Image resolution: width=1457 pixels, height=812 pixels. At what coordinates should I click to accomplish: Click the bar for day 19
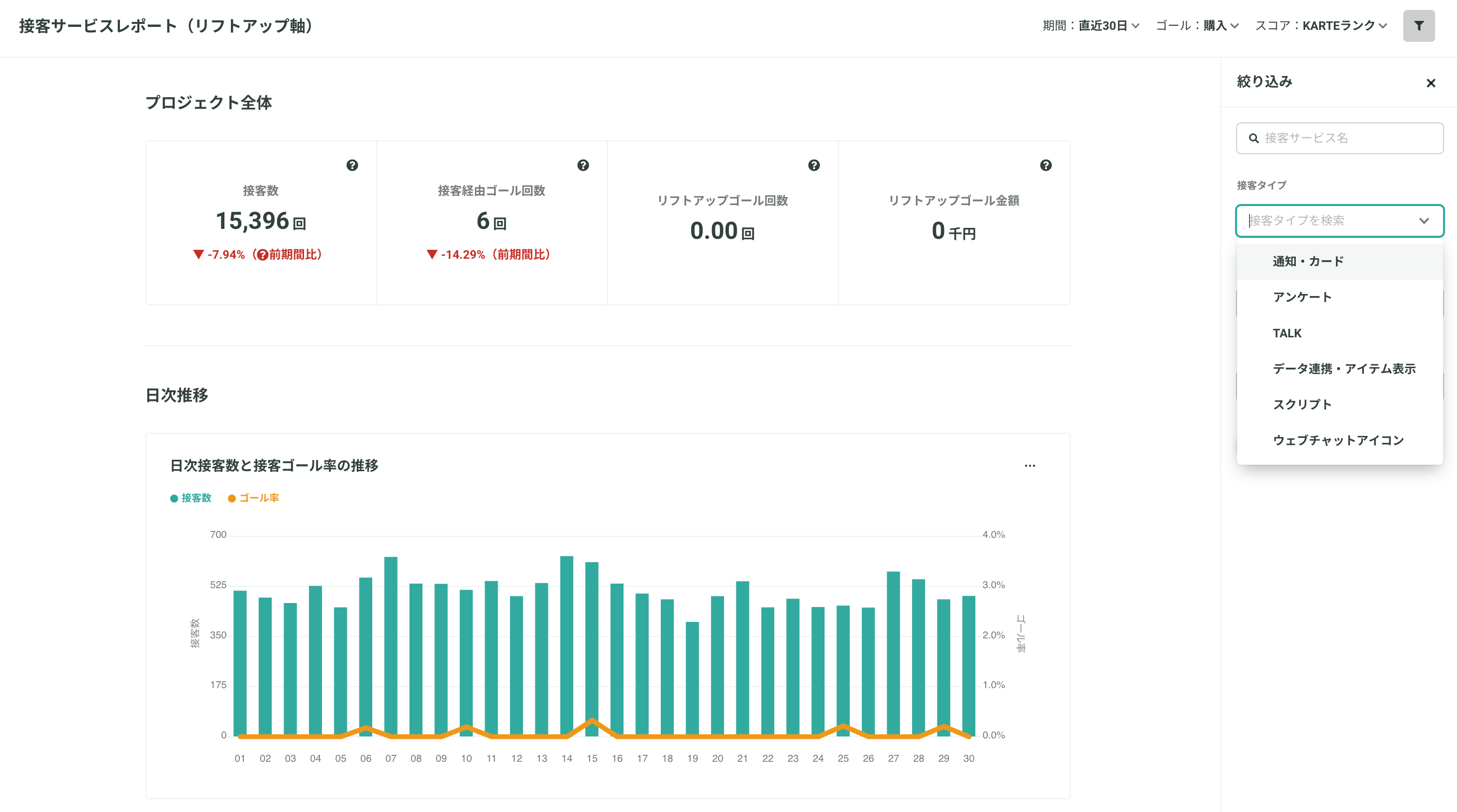(692, 679)
